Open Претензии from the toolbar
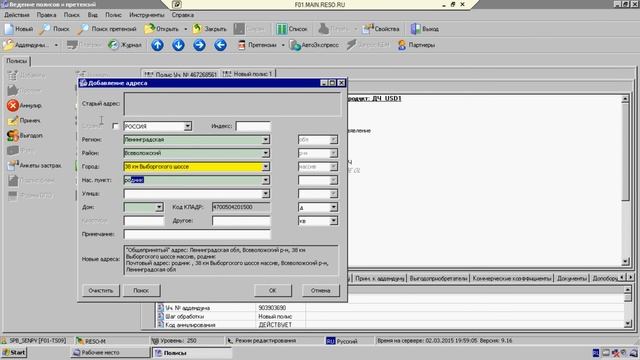The width and height of the screenshot is (640, 360). tap(257, 45)
